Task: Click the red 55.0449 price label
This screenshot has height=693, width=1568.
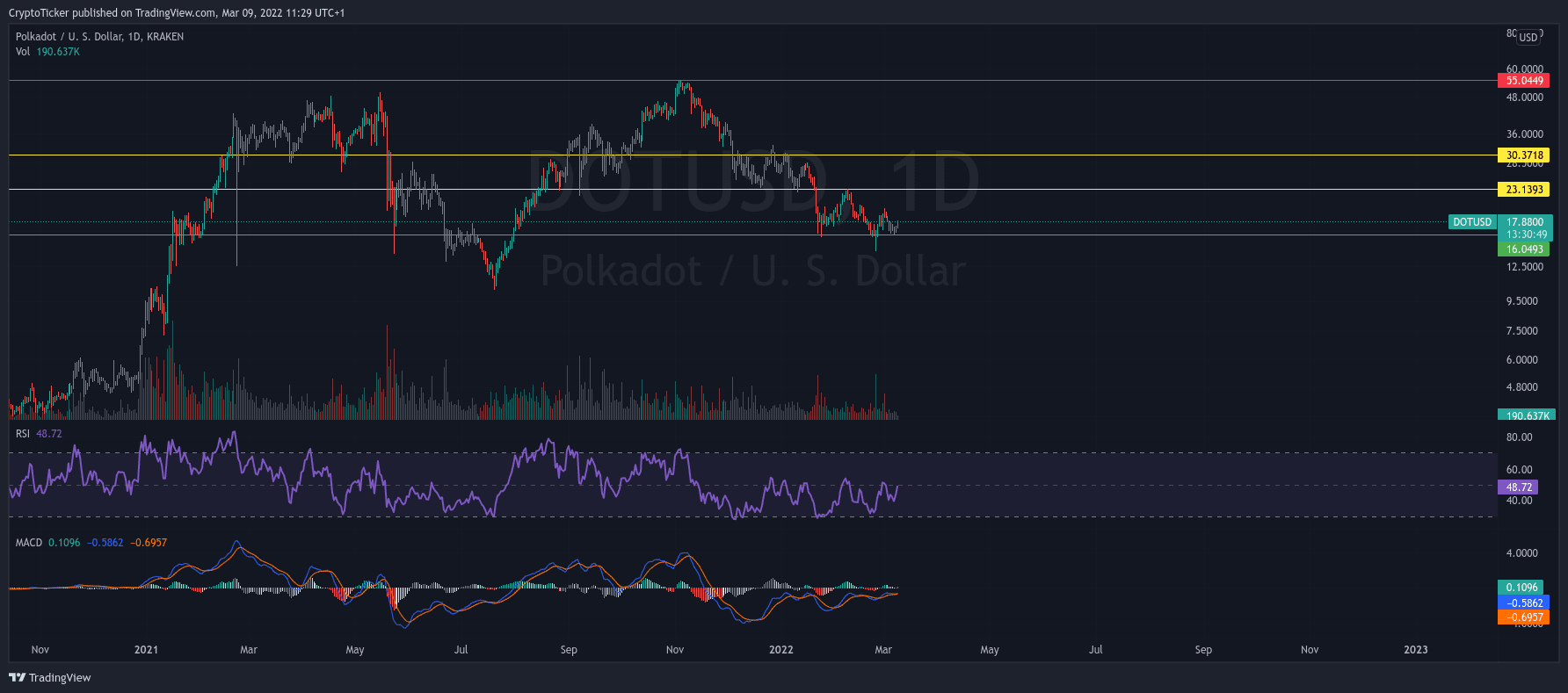Action: click(1523, 81)
